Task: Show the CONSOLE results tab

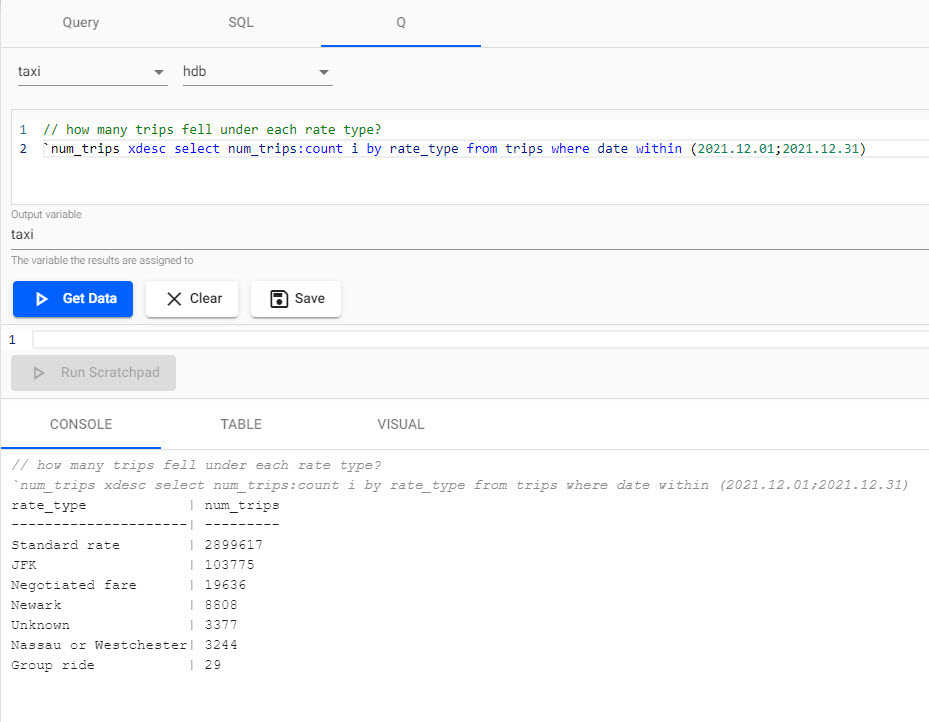Action: (x=81, y=424)
